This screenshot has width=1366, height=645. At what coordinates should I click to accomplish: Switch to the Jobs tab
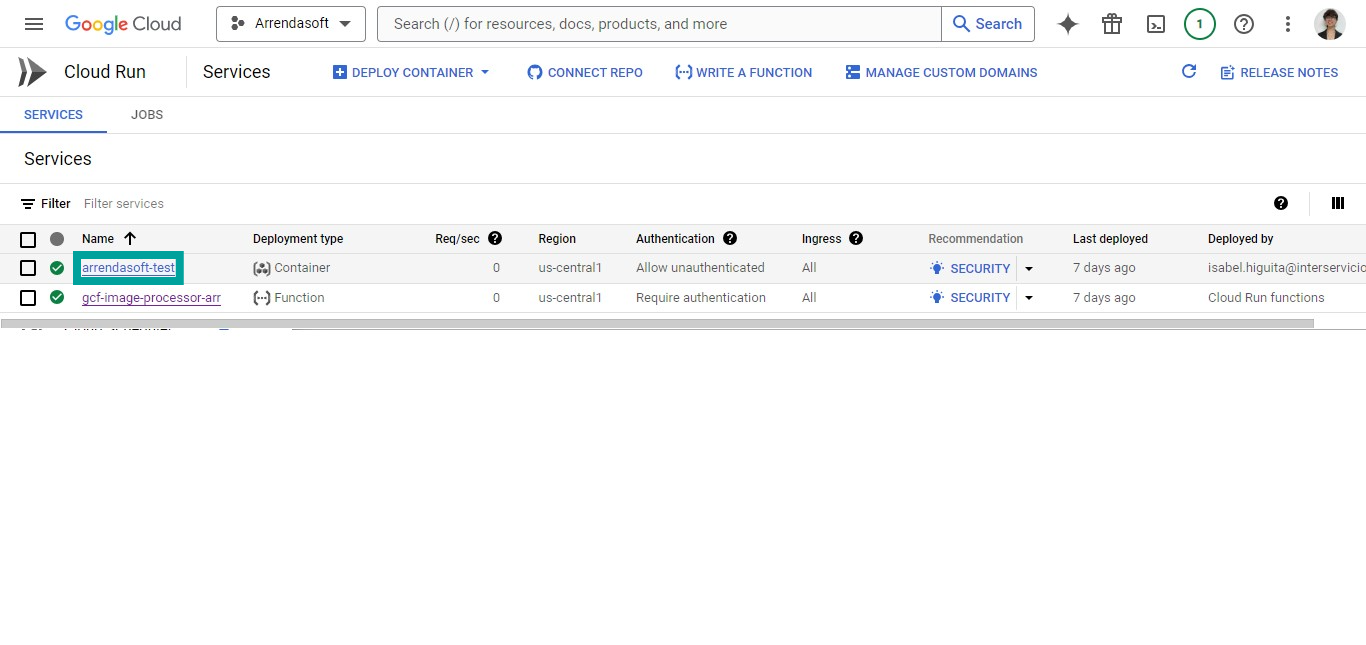147,115
